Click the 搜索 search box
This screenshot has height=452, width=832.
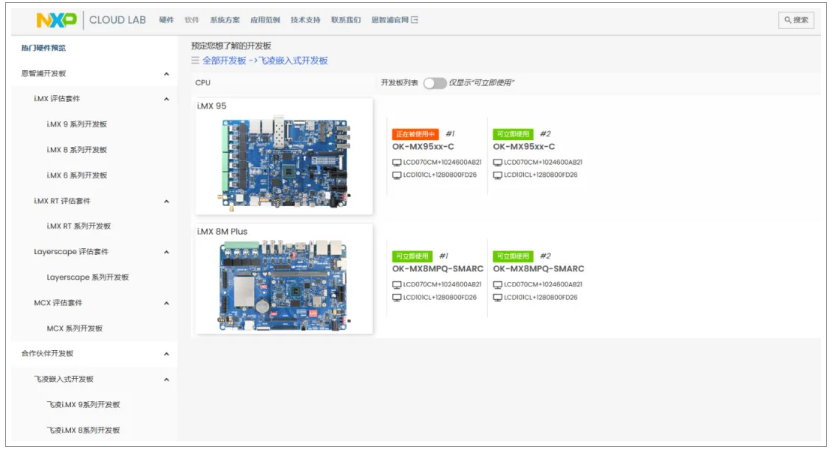796,20
